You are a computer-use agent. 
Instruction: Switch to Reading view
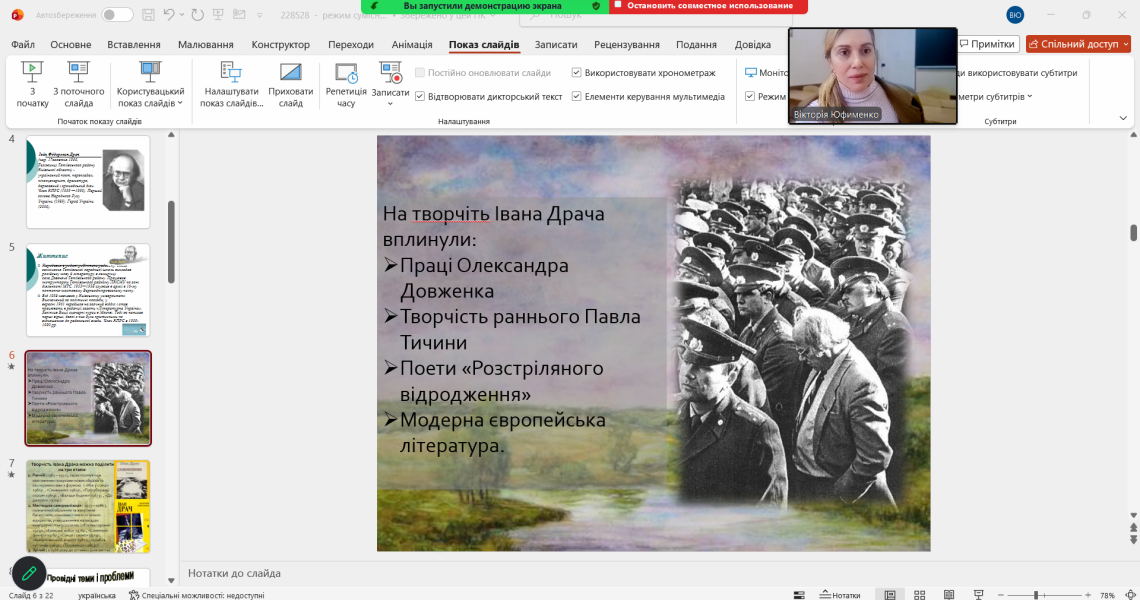pyautogui.click(x=949, y=595)
